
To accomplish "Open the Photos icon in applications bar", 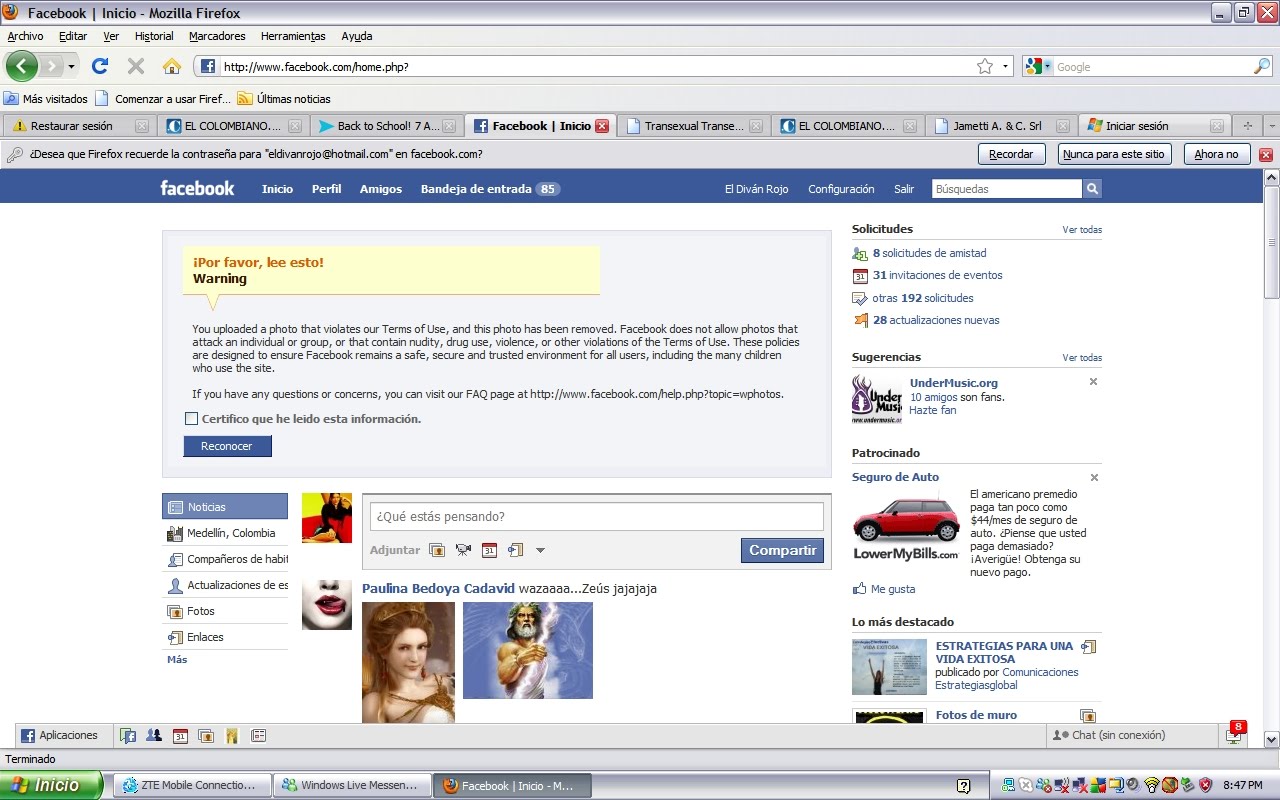I will point(206,735).
